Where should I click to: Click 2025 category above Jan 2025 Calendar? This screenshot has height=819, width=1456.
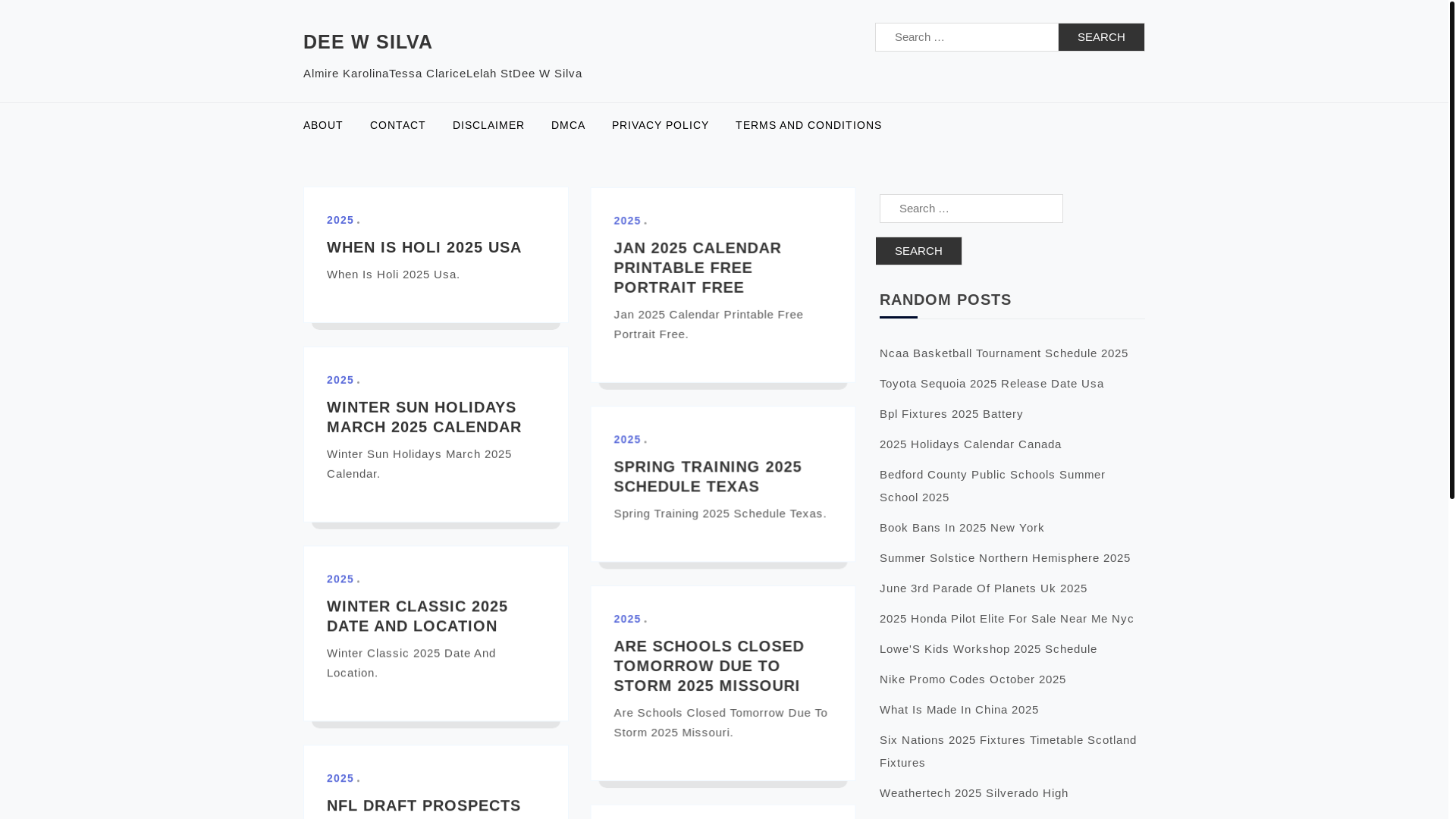tap(627, 221)
